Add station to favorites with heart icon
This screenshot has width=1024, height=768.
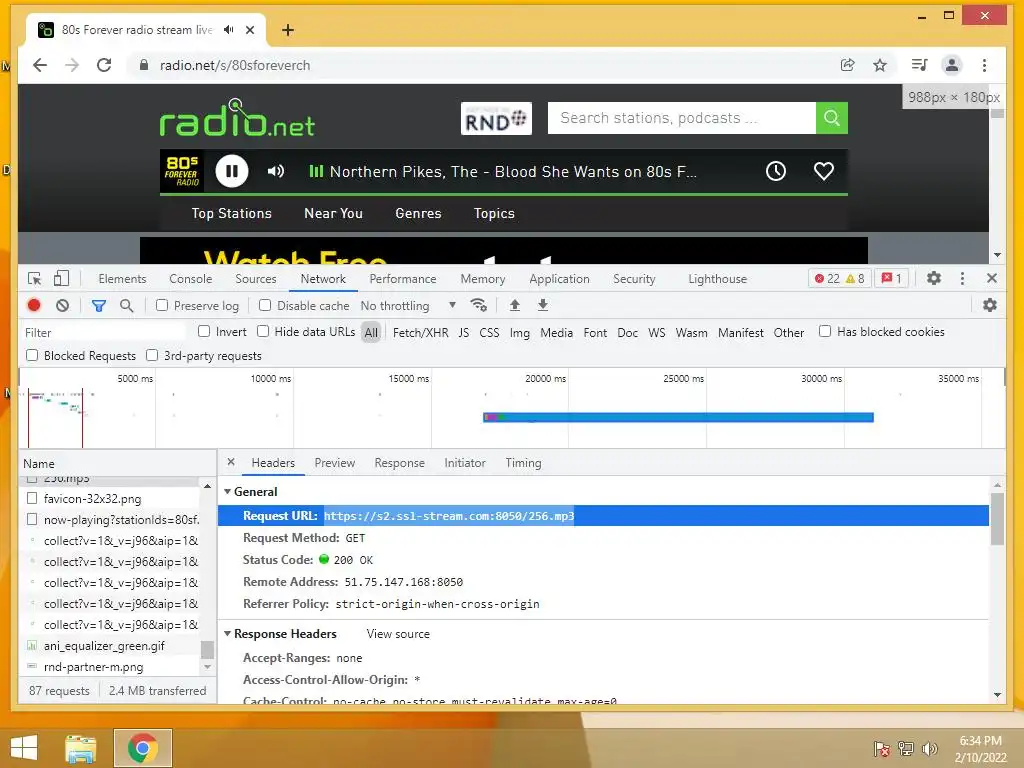click(x=824, y=171)
